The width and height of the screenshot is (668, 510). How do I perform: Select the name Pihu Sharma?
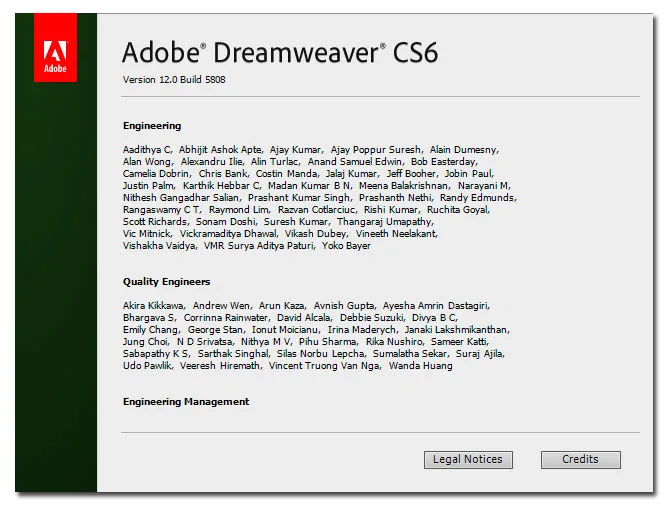tap(328, 342)
